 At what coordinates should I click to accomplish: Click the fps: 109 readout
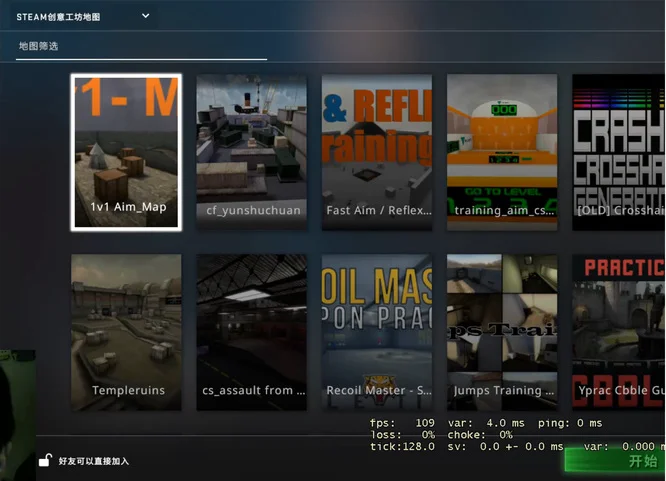click(402, 423)
